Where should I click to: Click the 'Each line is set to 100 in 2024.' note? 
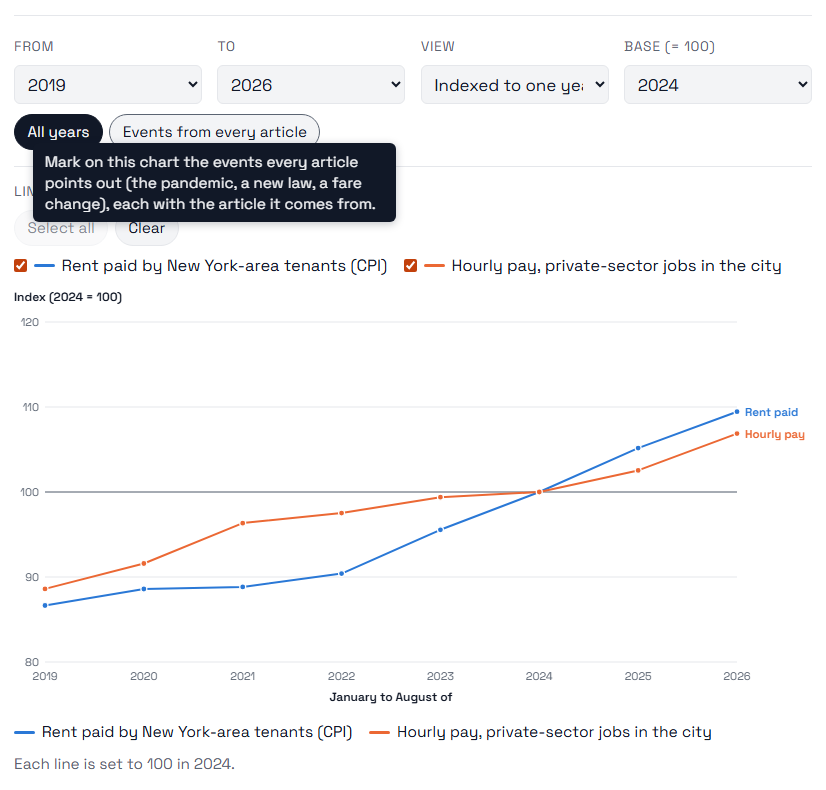click(x=124, y=764)
